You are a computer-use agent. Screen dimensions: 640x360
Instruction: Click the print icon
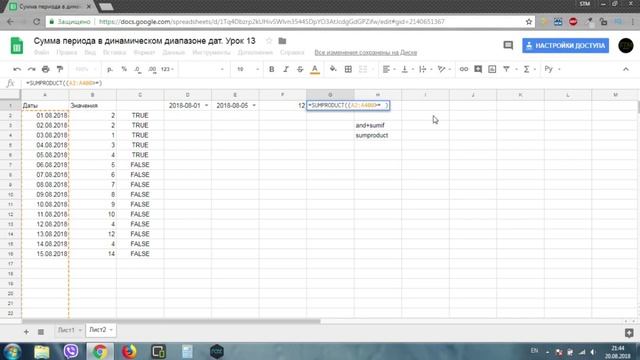pyautogui.click(x=46, y=69)
